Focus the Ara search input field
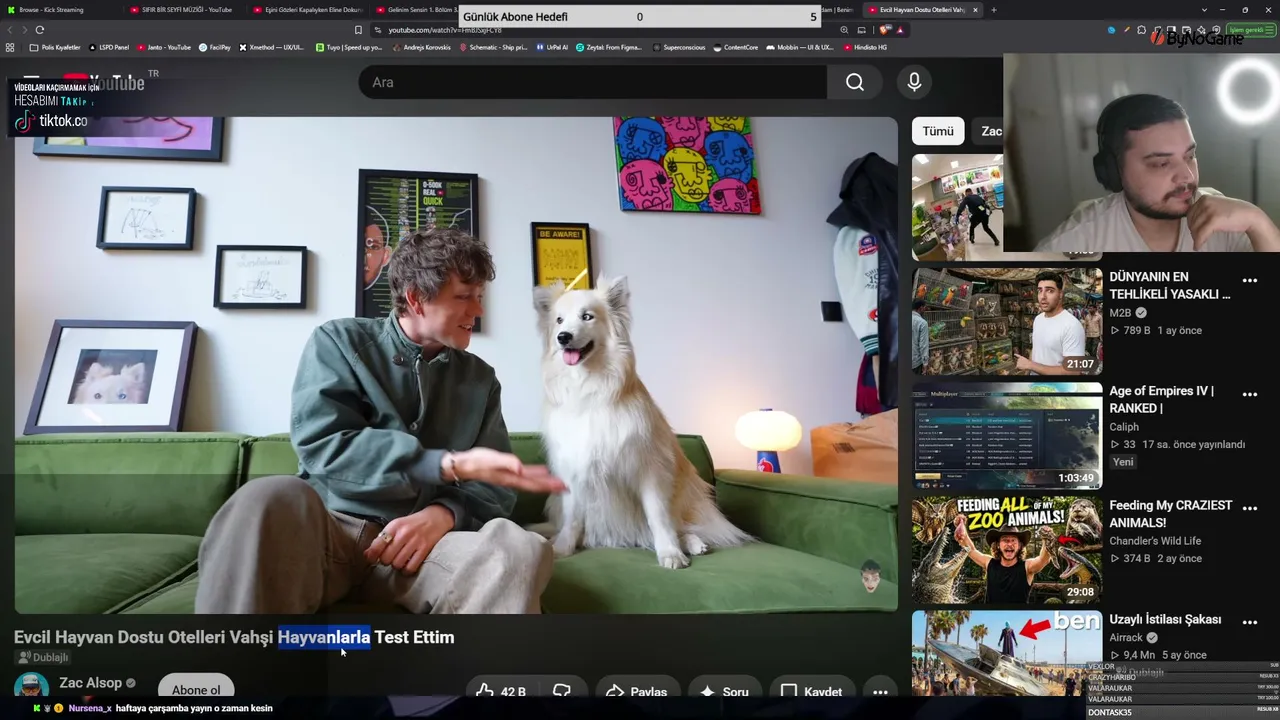 592,82
